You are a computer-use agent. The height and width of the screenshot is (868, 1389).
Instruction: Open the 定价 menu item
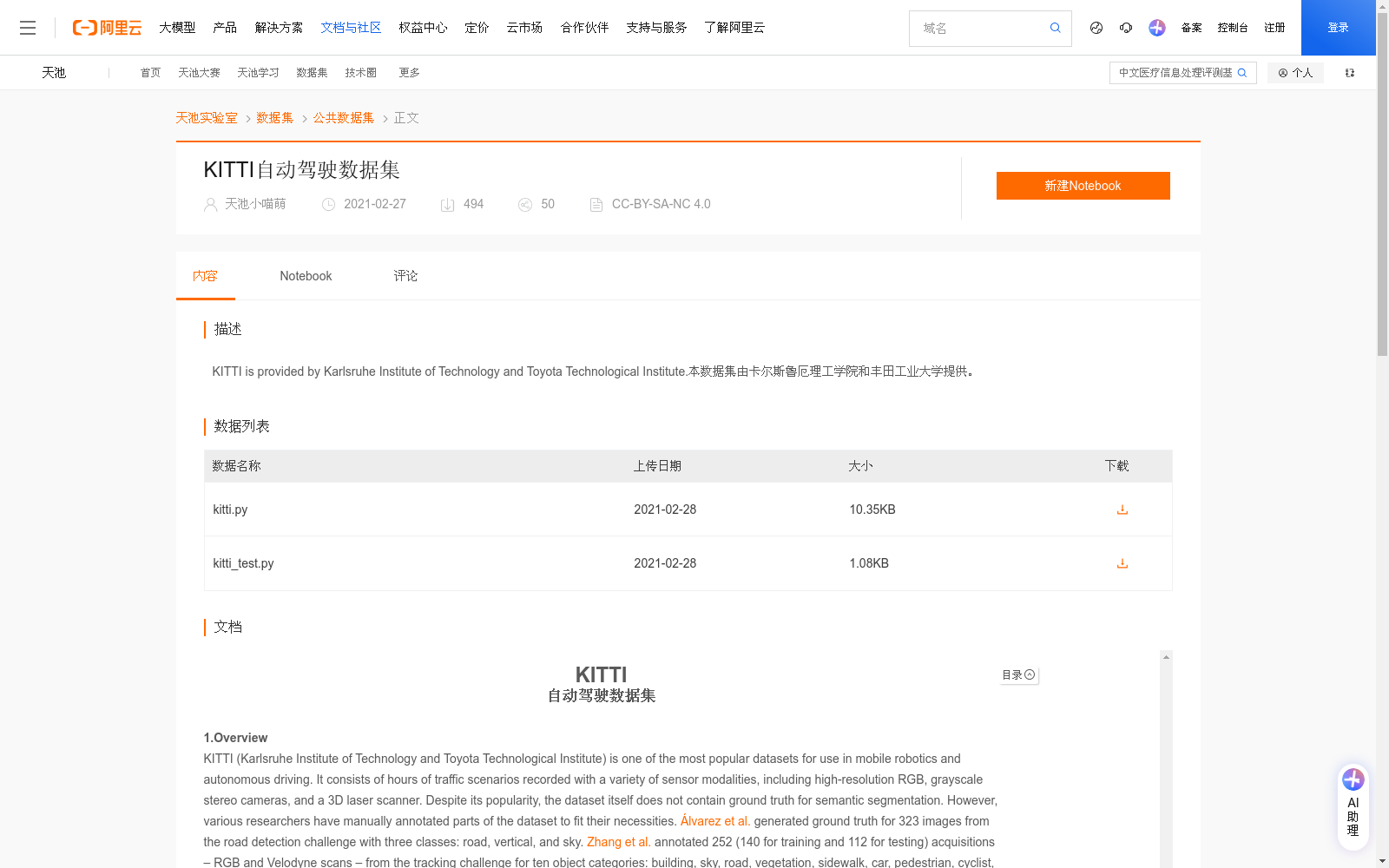(477, 28)
